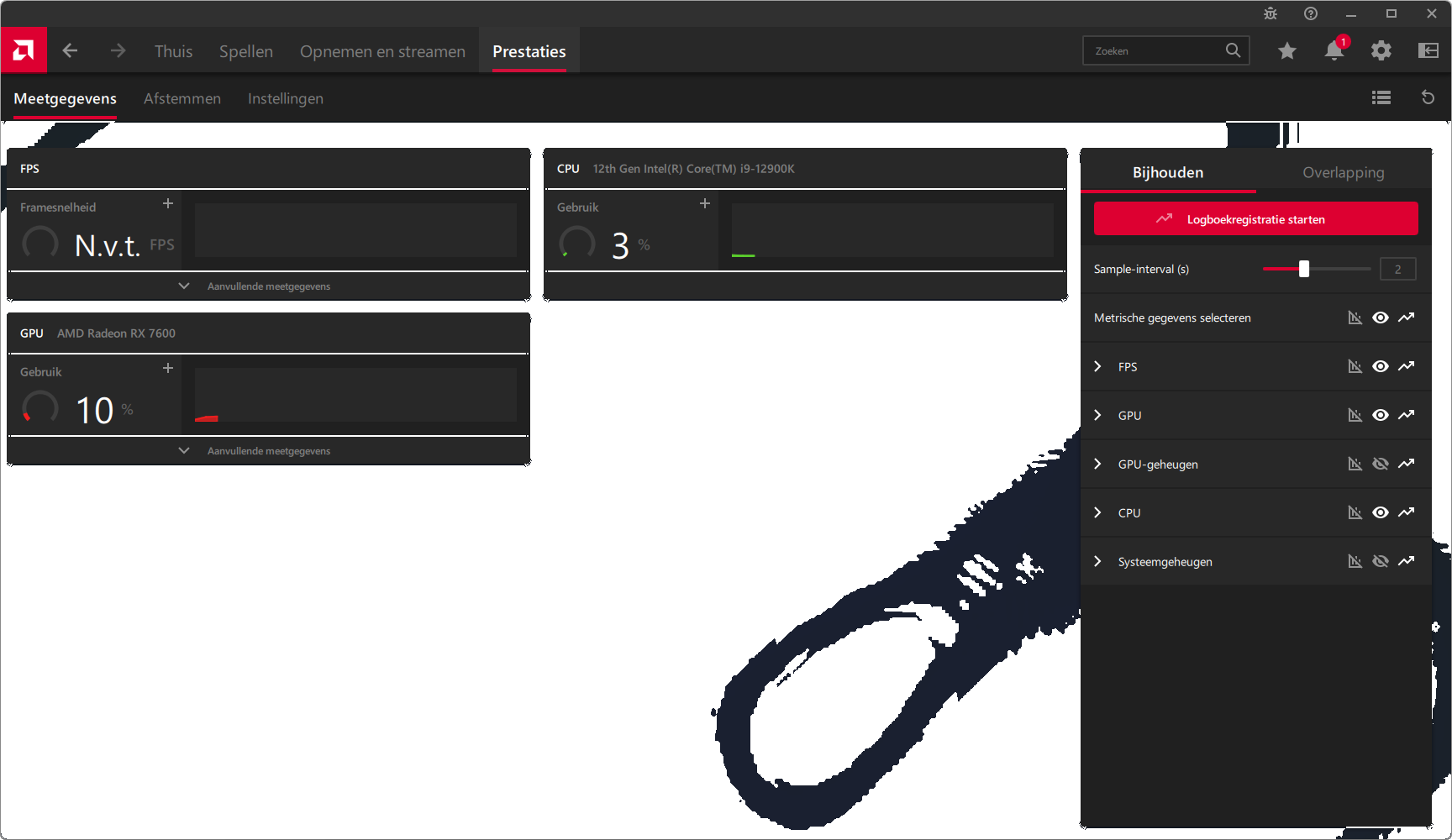
Task: Show GPU-geheugen metrics with eye toggle
Action: click(1380, 464)
